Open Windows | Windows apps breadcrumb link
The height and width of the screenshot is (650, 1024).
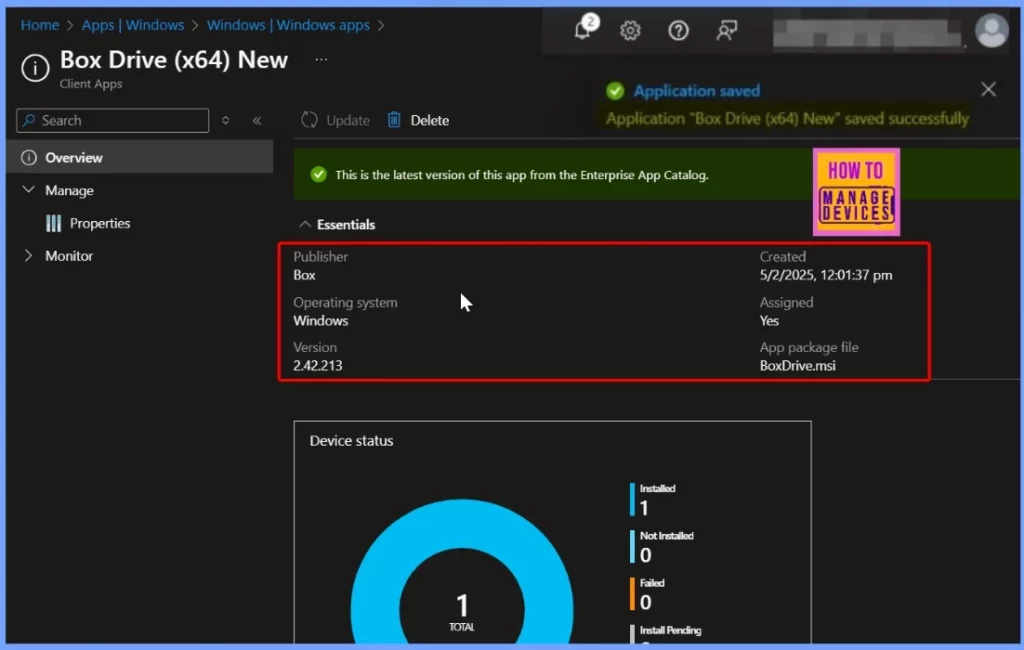click(288, 25)
